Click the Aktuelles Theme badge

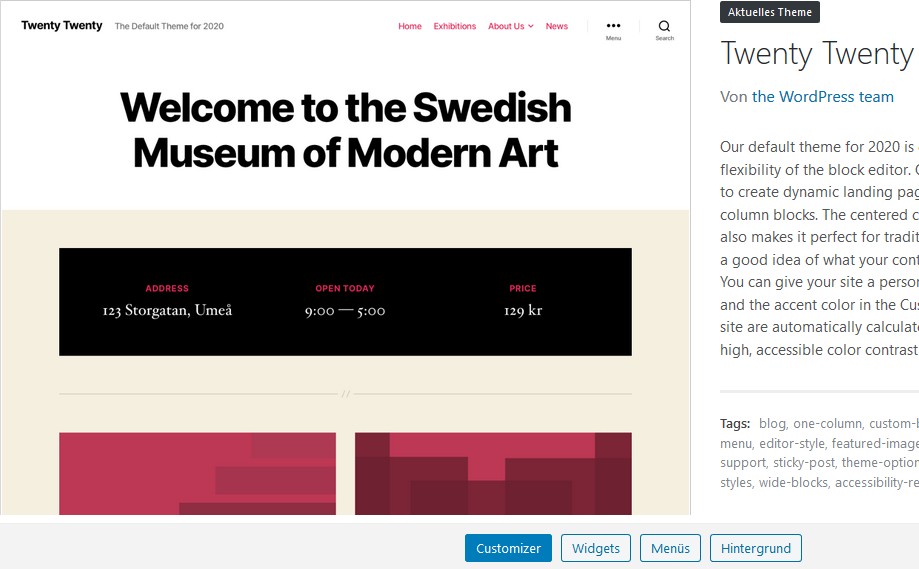770,12
